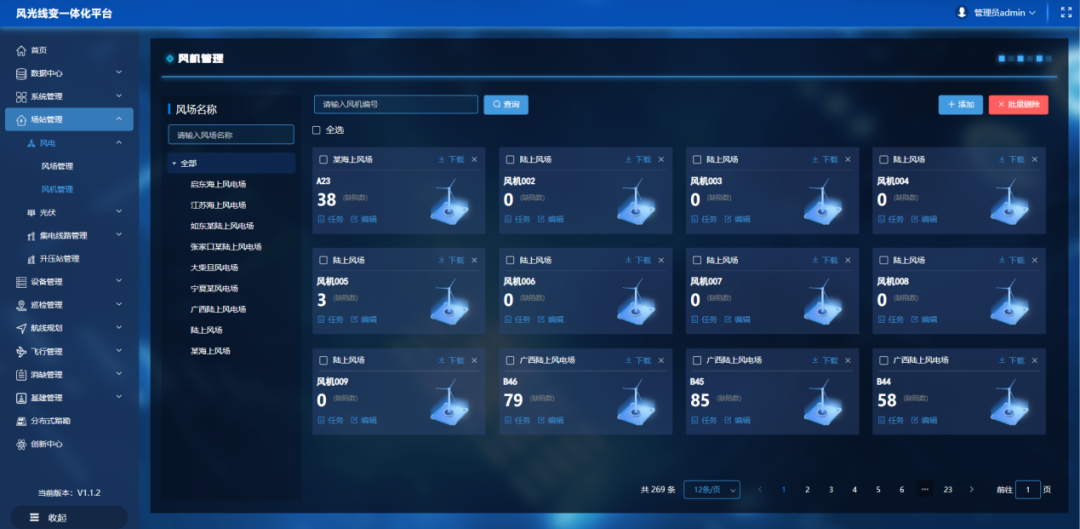Click the 请输入风机编号 input field
1080x529 pixels.
[x=395, y=104]
